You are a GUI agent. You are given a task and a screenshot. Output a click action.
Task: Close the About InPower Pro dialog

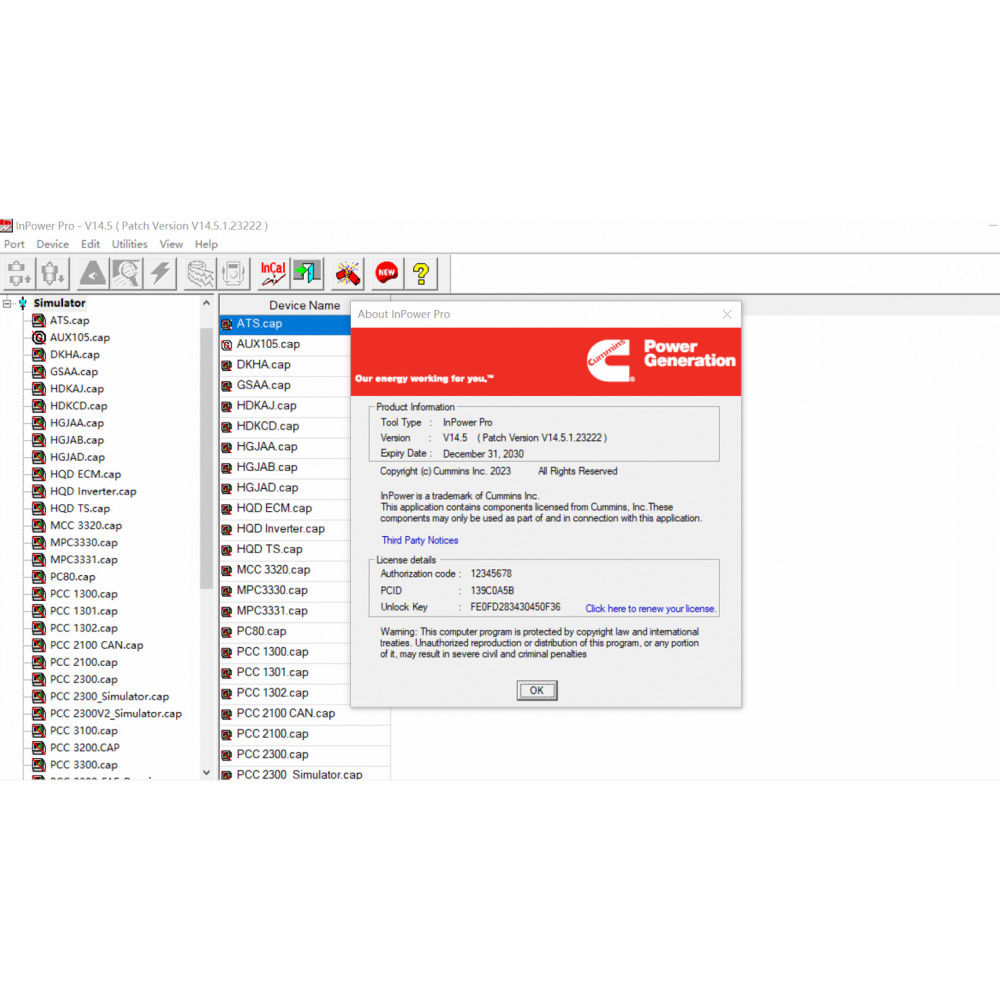tap(727, 314)
